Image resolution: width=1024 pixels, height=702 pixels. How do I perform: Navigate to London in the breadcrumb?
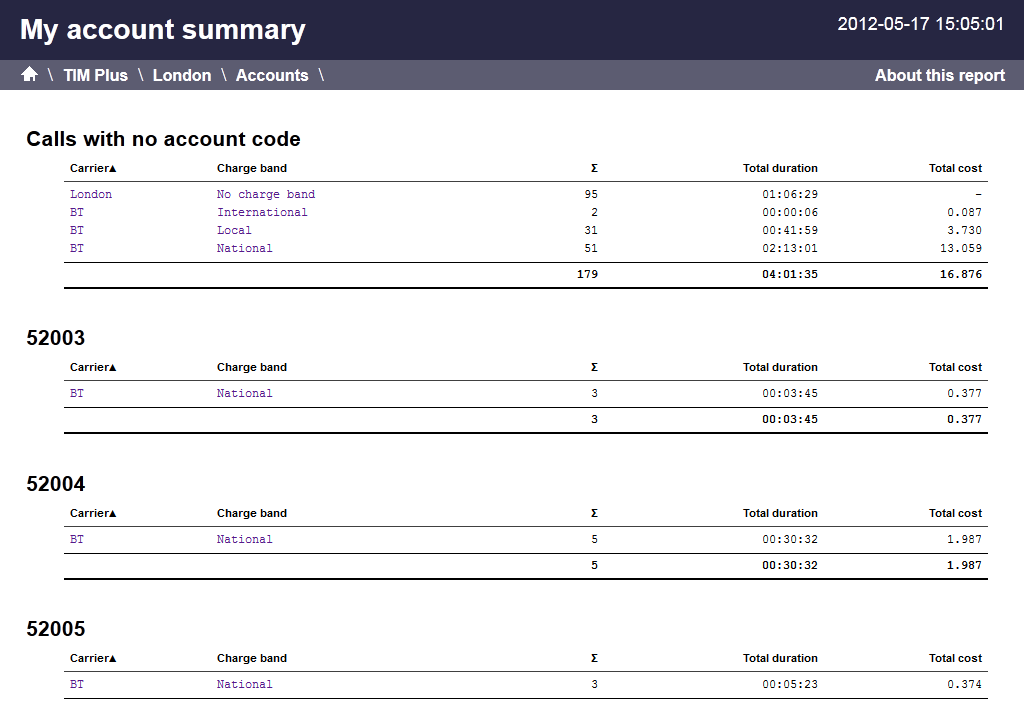(181, 75)
